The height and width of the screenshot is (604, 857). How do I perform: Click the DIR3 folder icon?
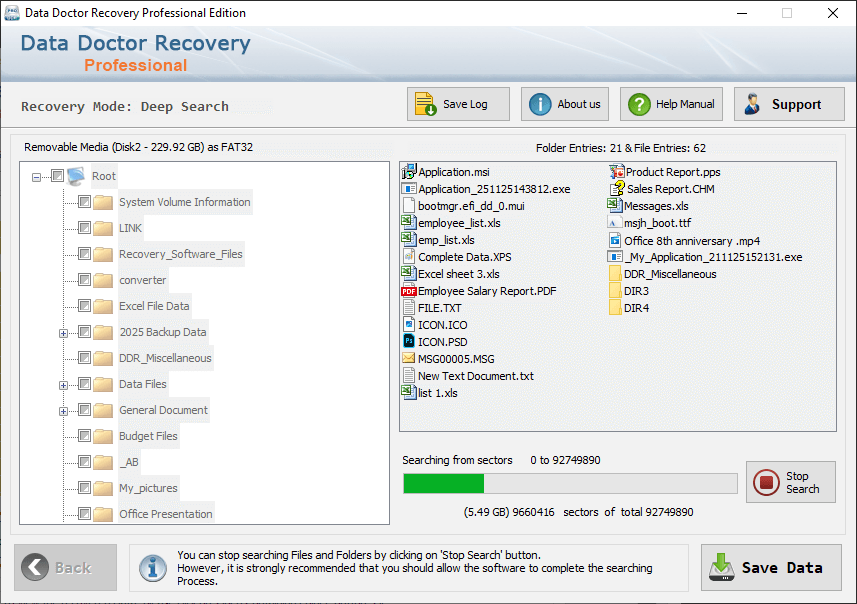click(615, 291)
